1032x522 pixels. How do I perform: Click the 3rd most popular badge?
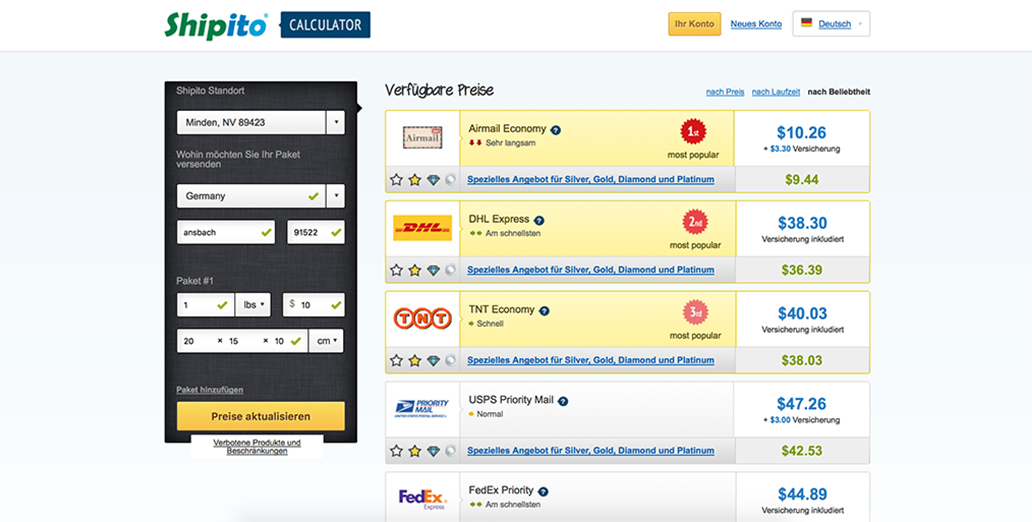696,313
